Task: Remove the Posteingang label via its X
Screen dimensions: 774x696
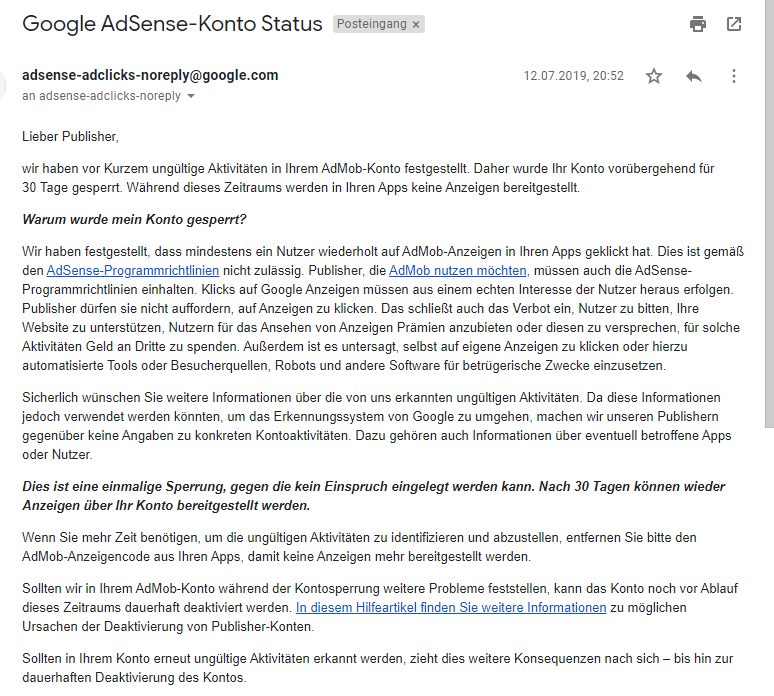Action: [416, 24]
